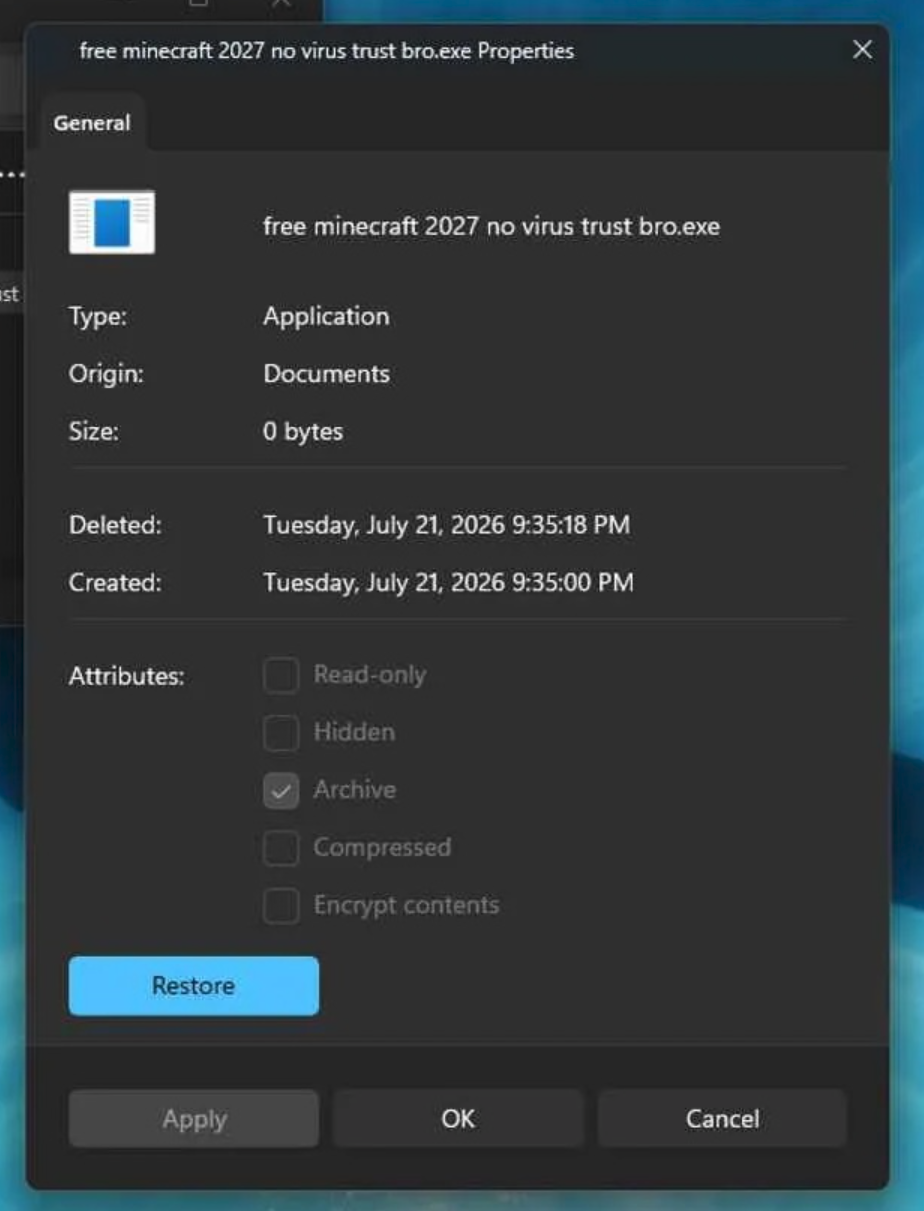This screenshot has height=1211, width=924.
Task: Click the 'Type:' label
Action: pos(98,317)
